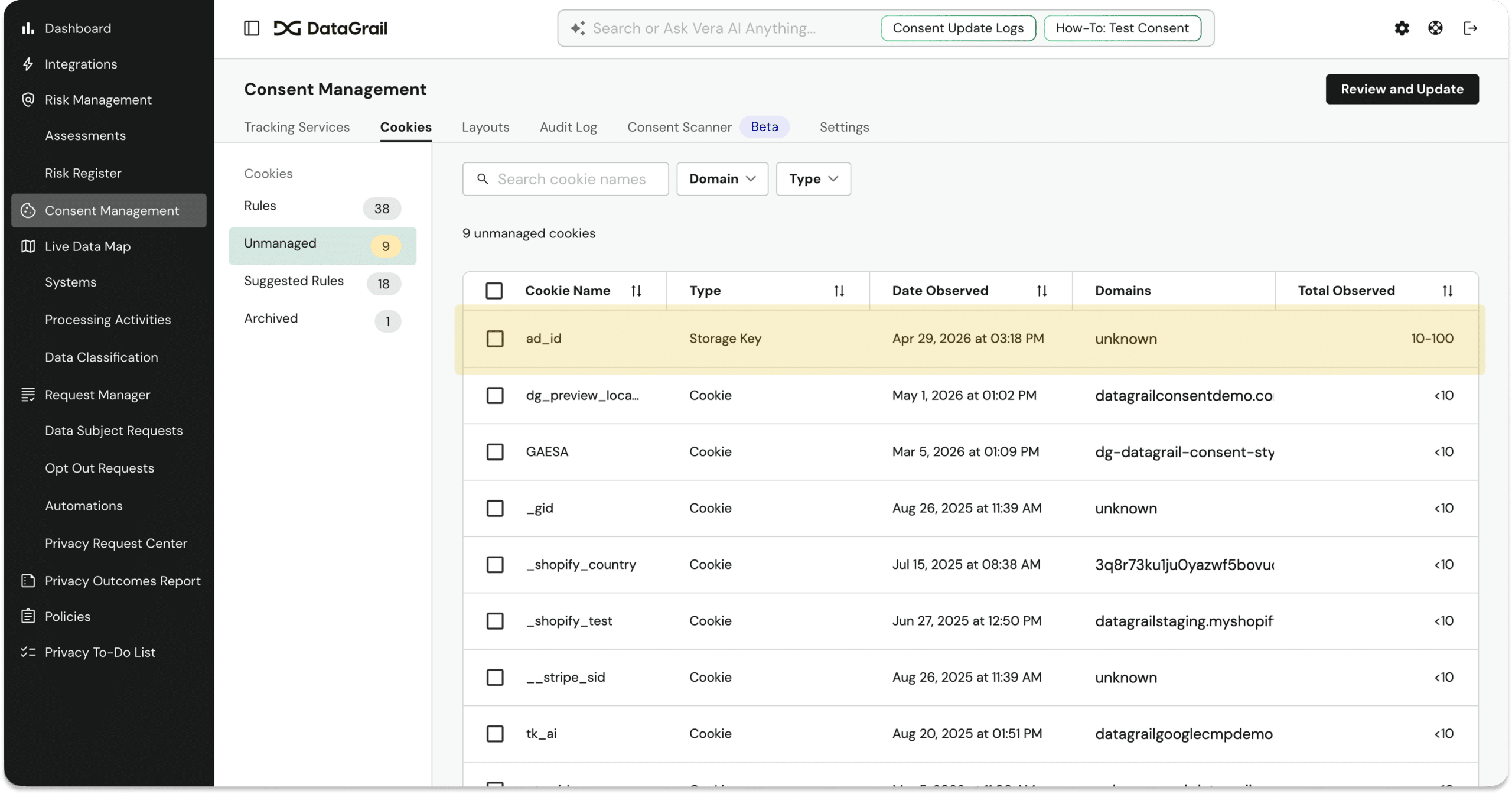Viewport: 1512px width, 794px height.
Task: Check the dg_preview_loca... row checkbox
Action: pyautogui.click(x=495, y=395)
